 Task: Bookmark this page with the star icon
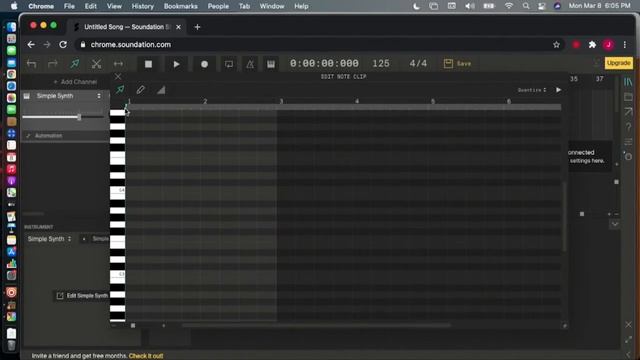[556, 45]
